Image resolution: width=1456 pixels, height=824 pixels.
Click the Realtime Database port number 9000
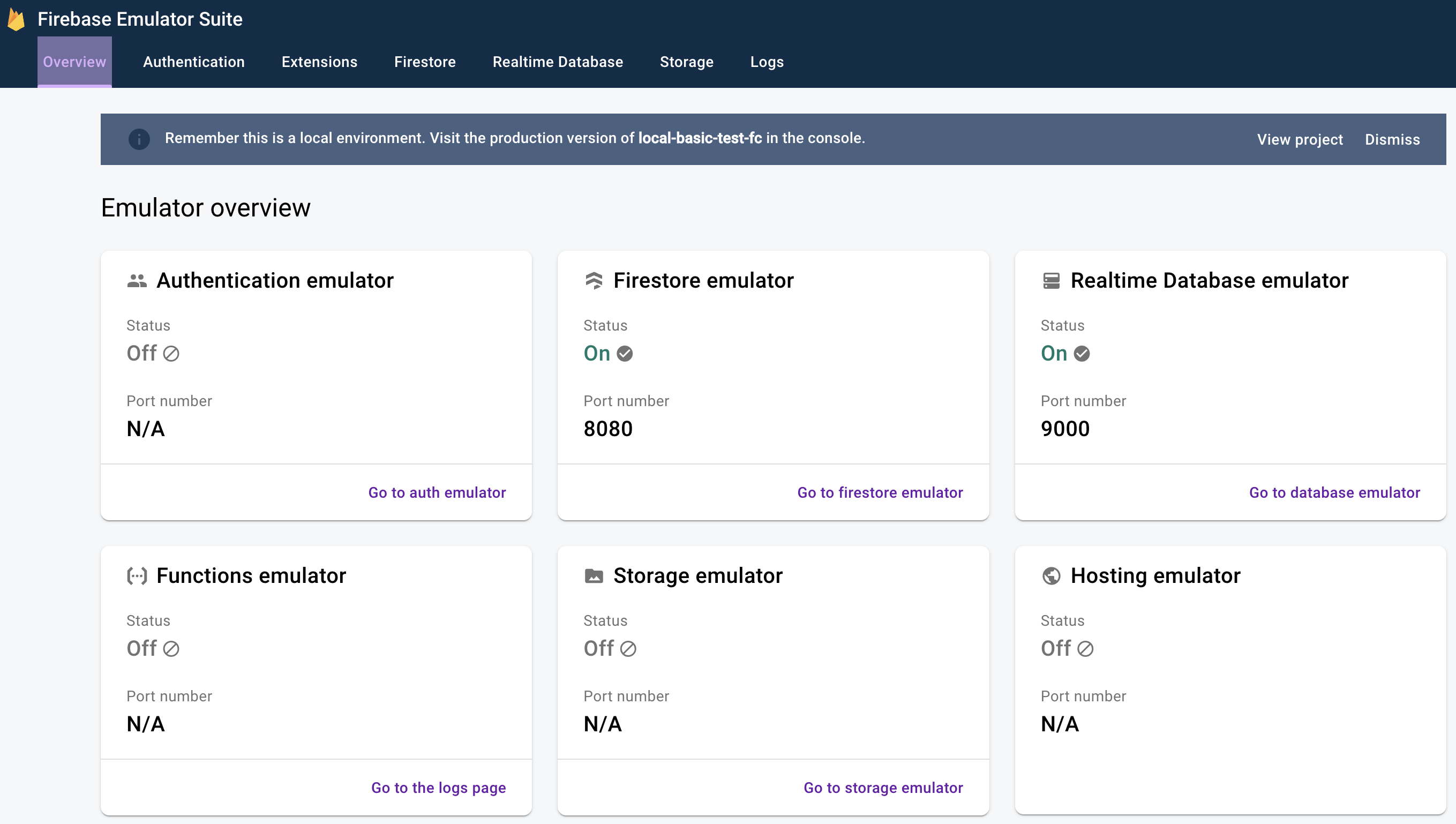click(x=1065, y=429)
